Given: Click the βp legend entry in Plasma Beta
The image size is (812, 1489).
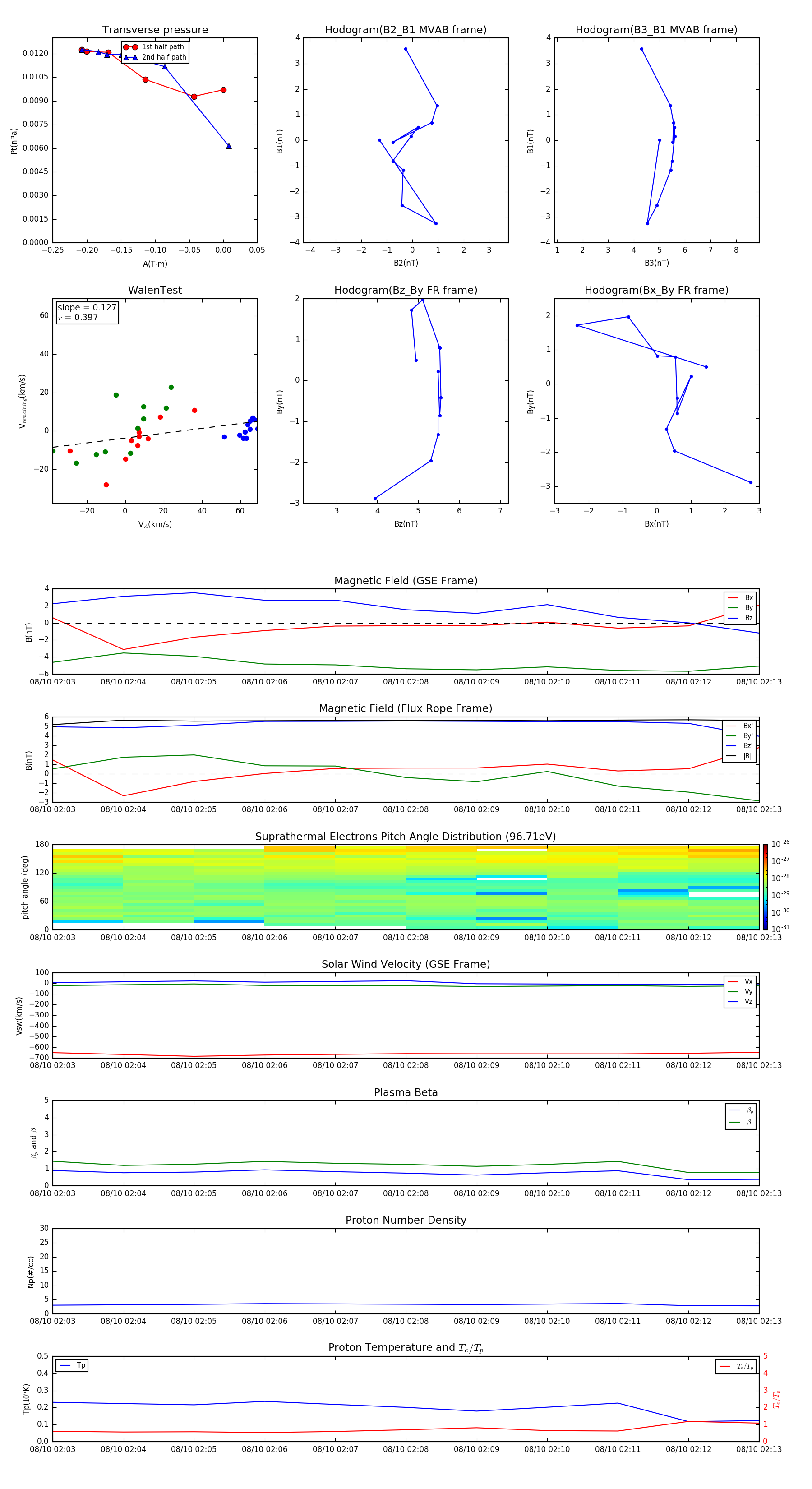Looking at the screenshot, I should coord(741,1110).
